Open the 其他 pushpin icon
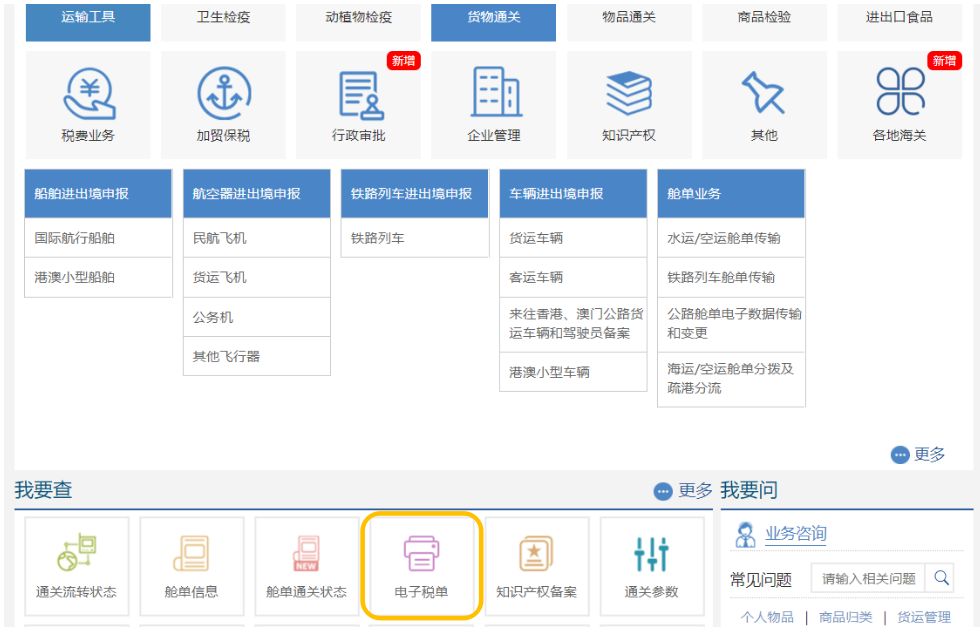 click(763, 93)
